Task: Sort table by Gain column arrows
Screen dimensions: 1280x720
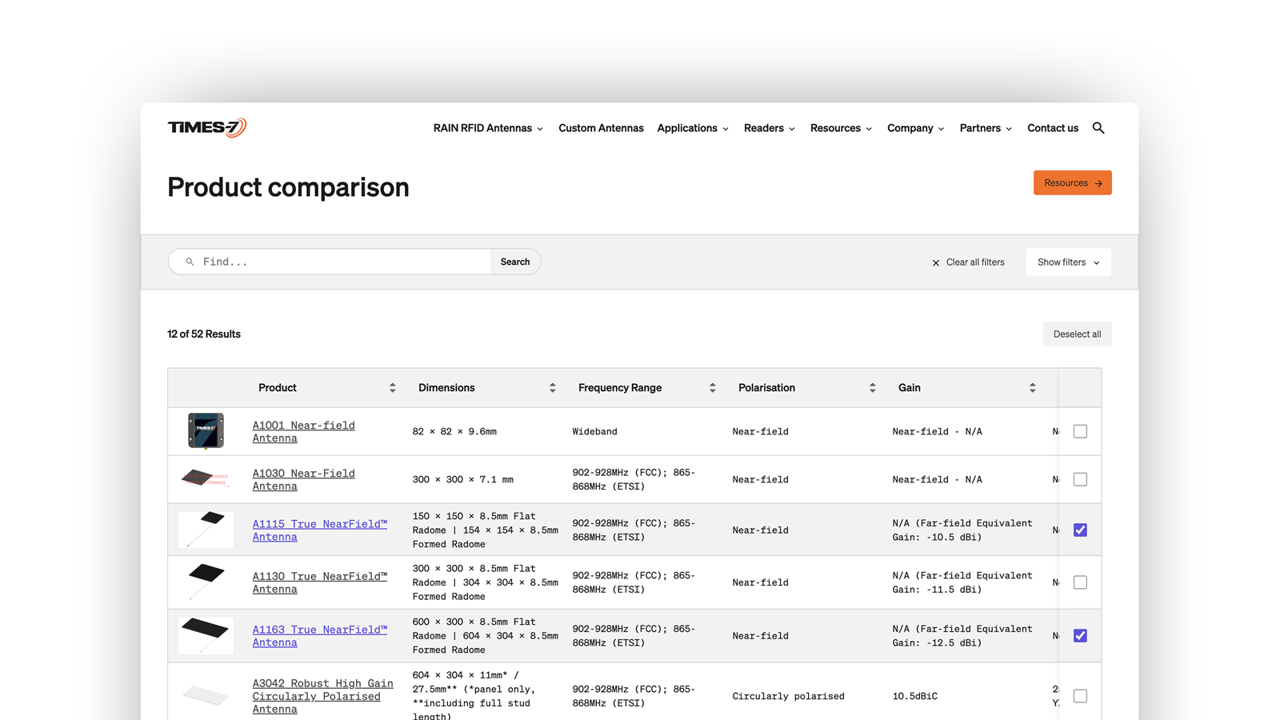Action: (x=1032, y=388)
